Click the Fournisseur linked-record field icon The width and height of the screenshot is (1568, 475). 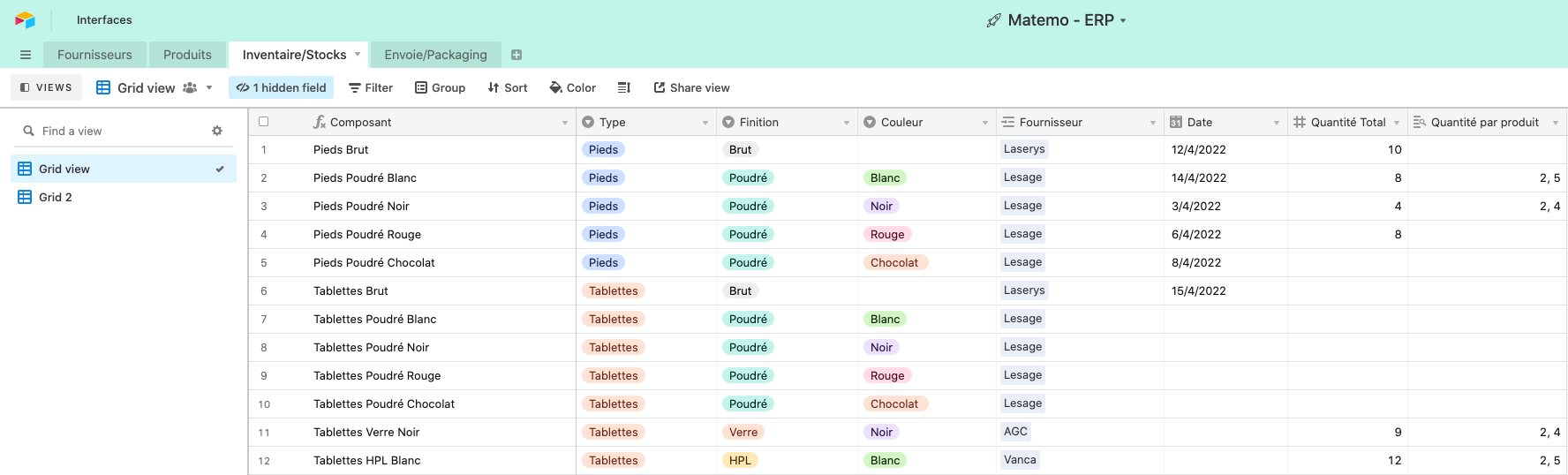click(x=1008, y=122)
